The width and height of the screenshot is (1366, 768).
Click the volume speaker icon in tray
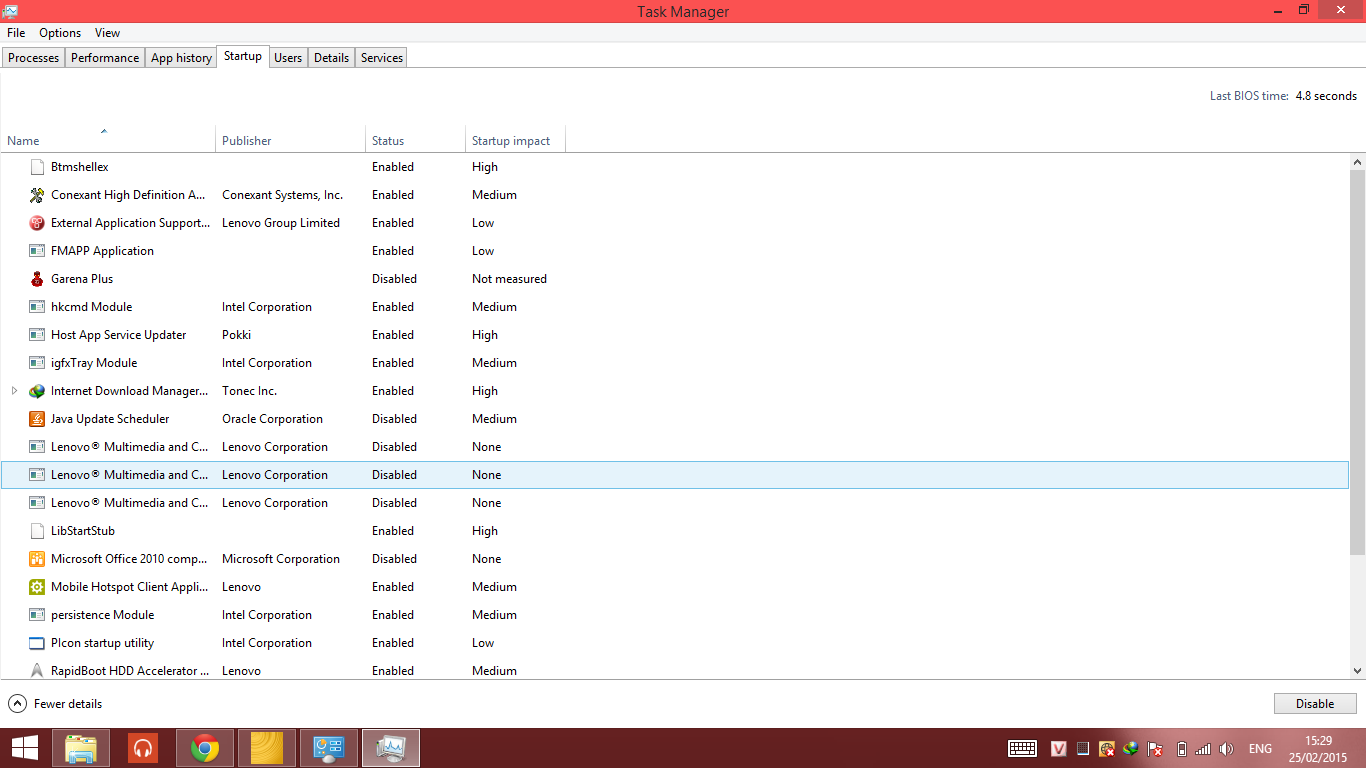coord(1227,748)
